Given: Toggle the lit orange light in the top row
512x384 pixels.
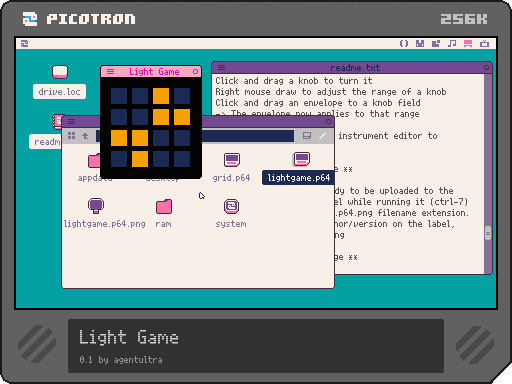Looking at the screenshot, I should [161, 96].
